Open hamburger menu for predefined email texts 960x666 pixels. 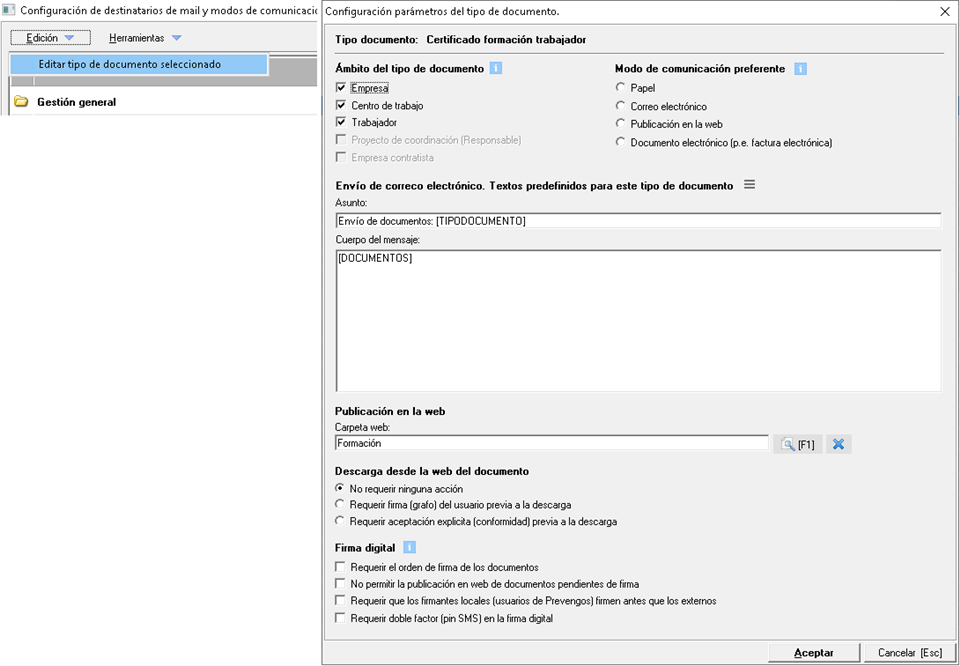749,185
